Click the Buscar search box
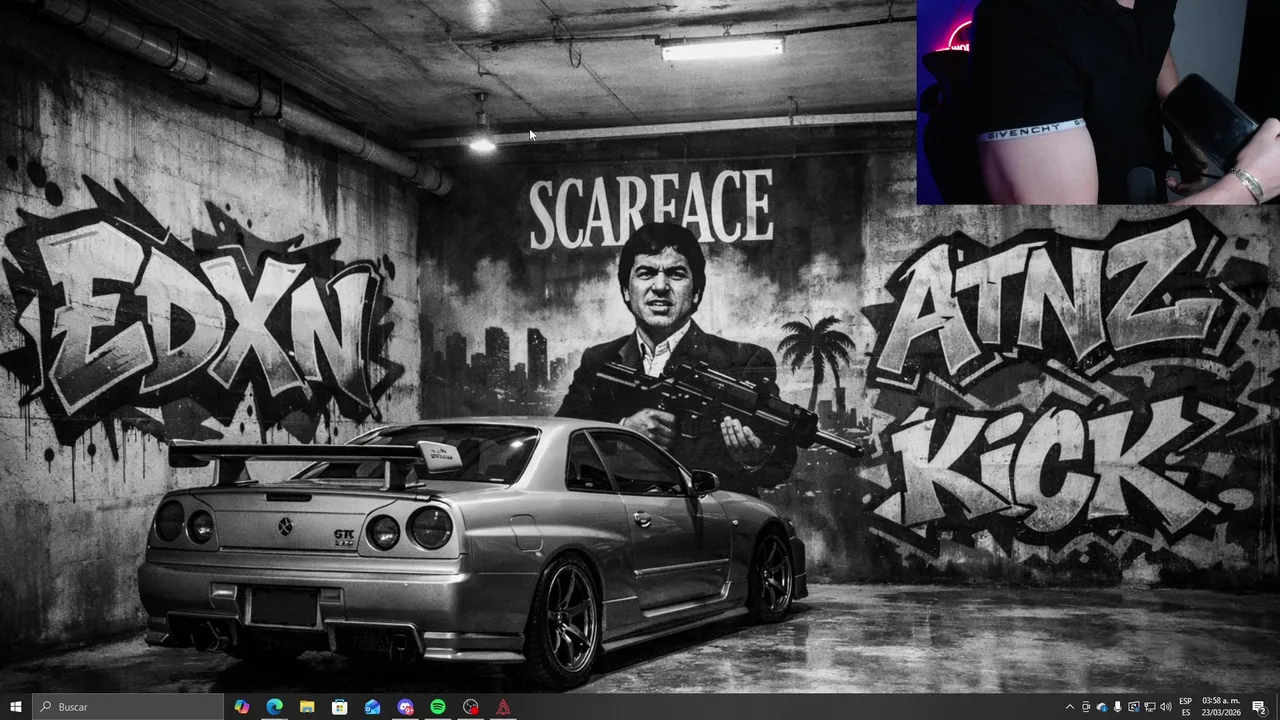This screenshot has height=720, width=1280. point(128,707)
